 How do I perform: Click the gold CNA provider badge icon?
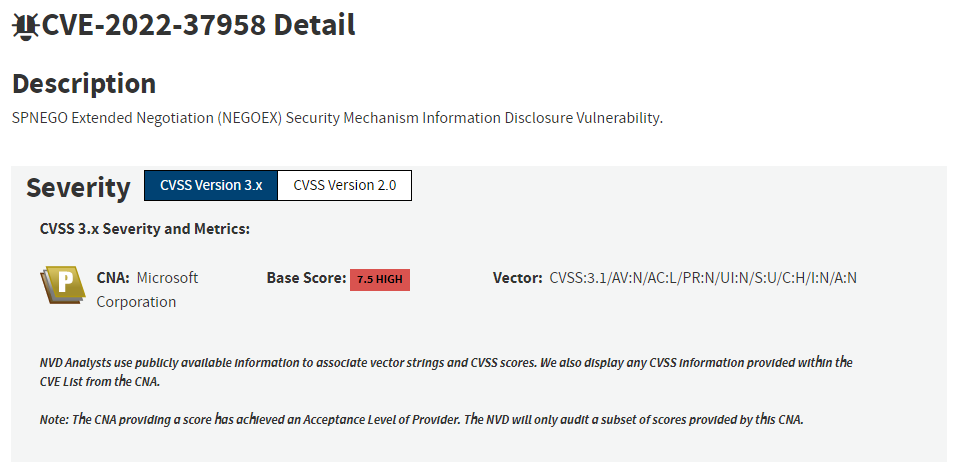tap(63, 285)
